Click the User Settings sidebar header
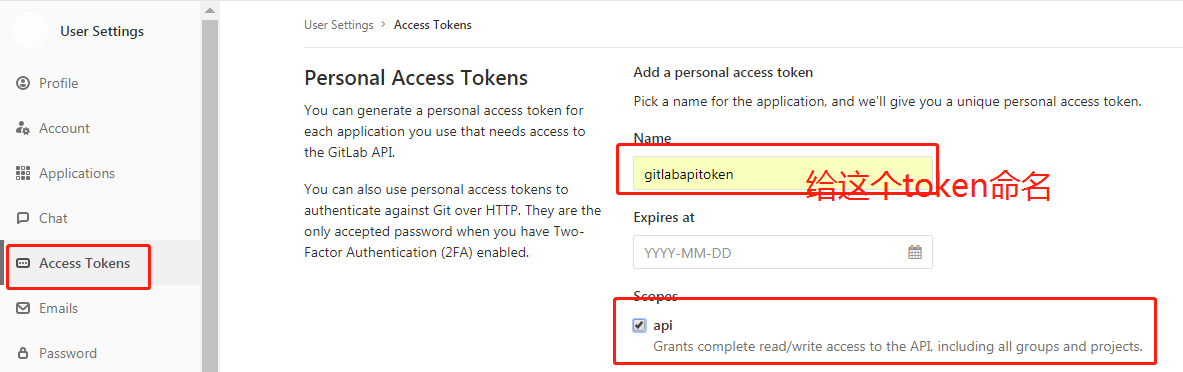The width and height of the screenshot is (1183, 372). coord(102,32)
